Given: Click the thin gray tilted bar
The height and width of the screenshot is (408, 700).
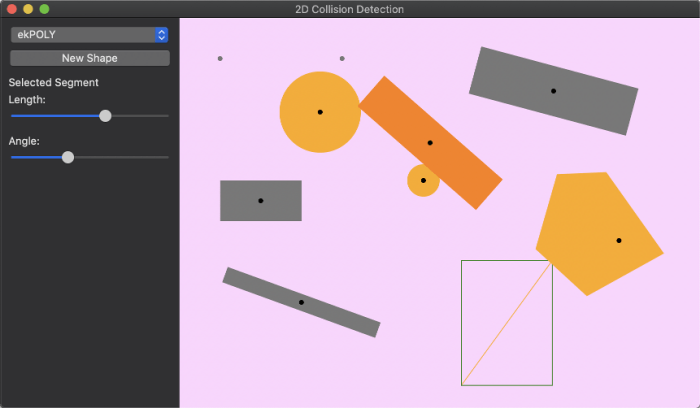Looking at the screenshot, I should click(x=301, y=302).
